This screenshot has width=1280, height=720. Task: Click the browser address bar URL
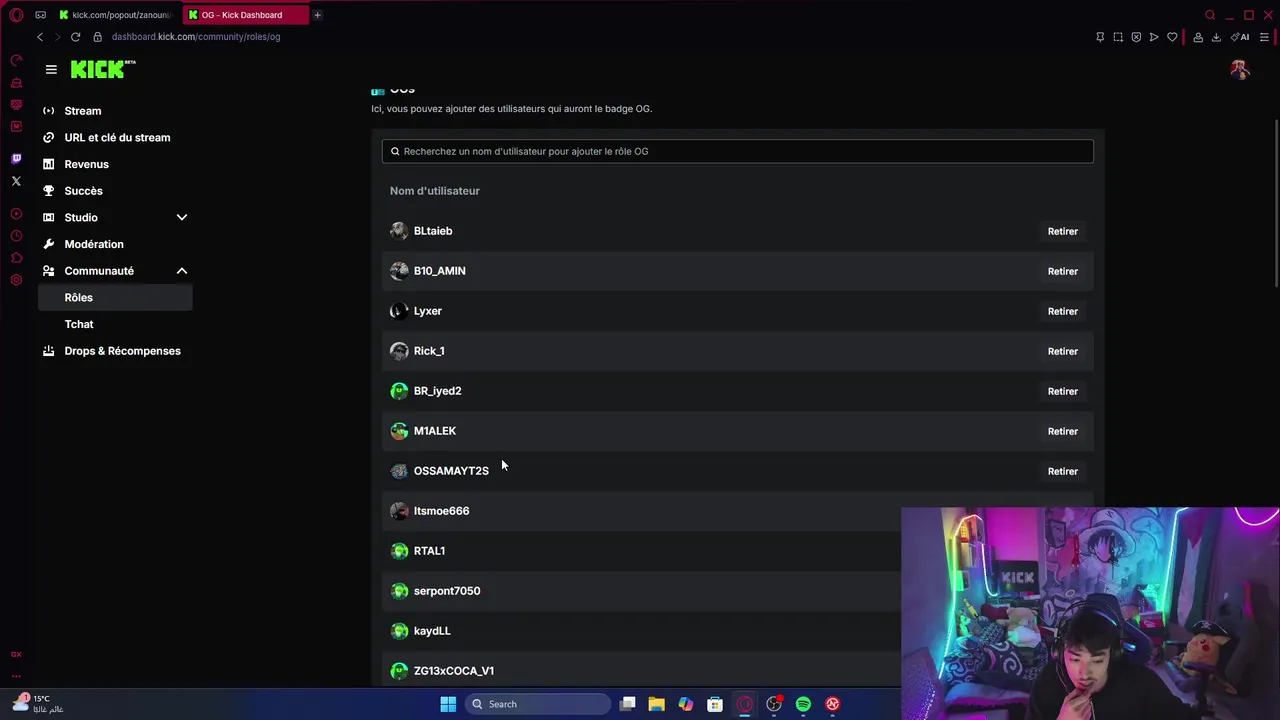coord(196,37)
